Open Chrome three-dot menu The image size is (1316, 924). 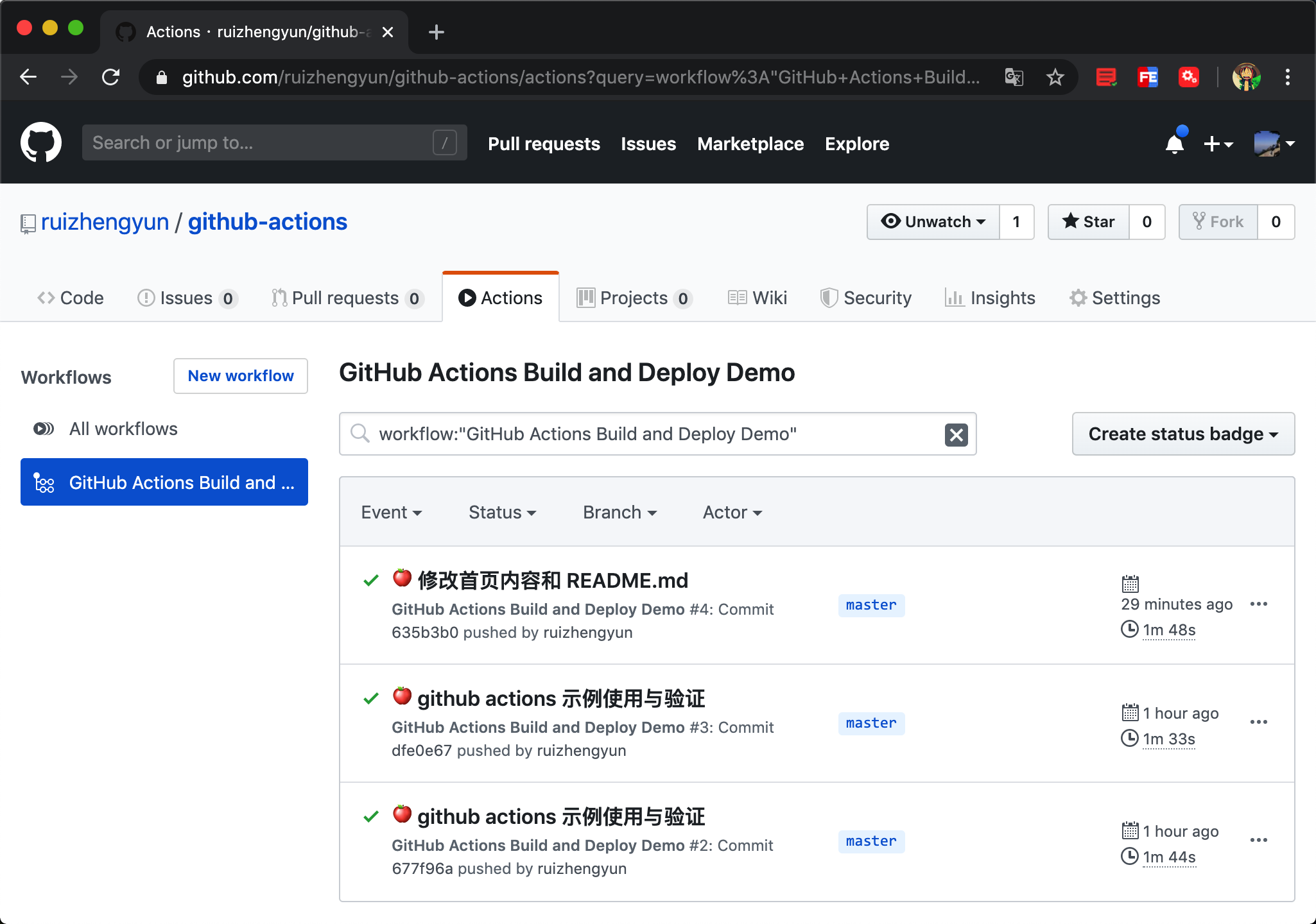pos(1288,78)
